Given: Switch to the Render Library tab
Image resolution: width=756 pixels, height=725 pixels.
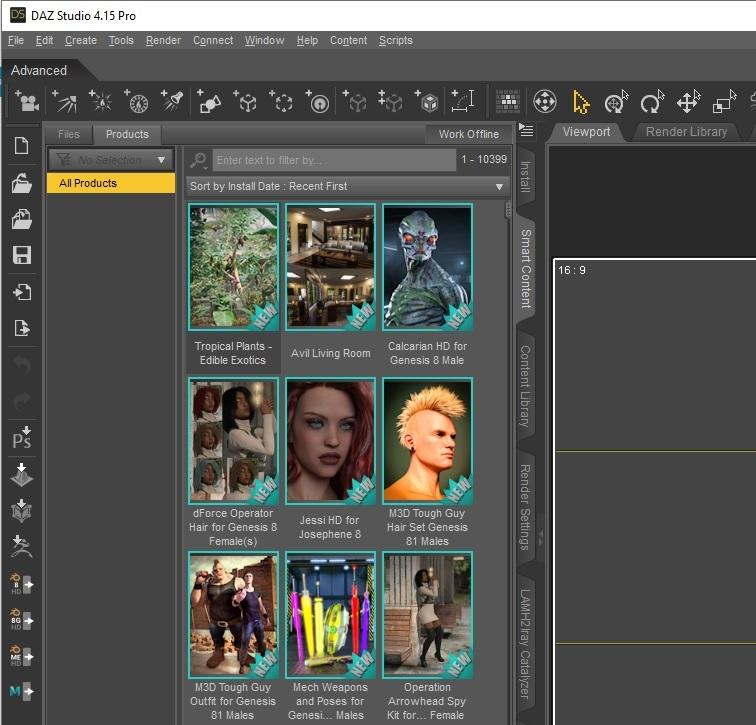Looking at the screenshot, I should (x=686, y=132).
